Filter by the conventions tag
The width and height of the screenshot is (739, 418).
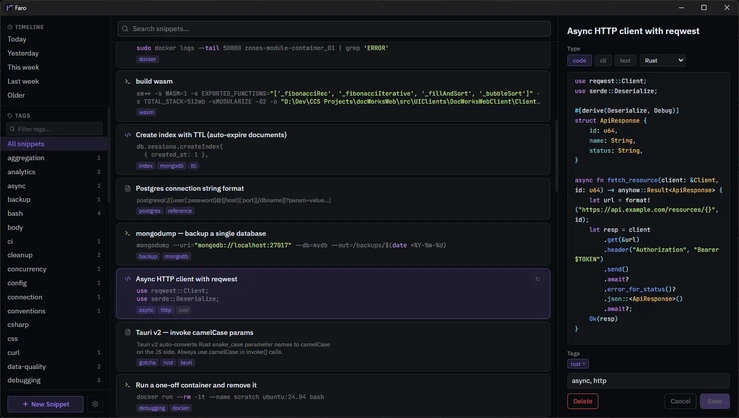coord(54,311)
